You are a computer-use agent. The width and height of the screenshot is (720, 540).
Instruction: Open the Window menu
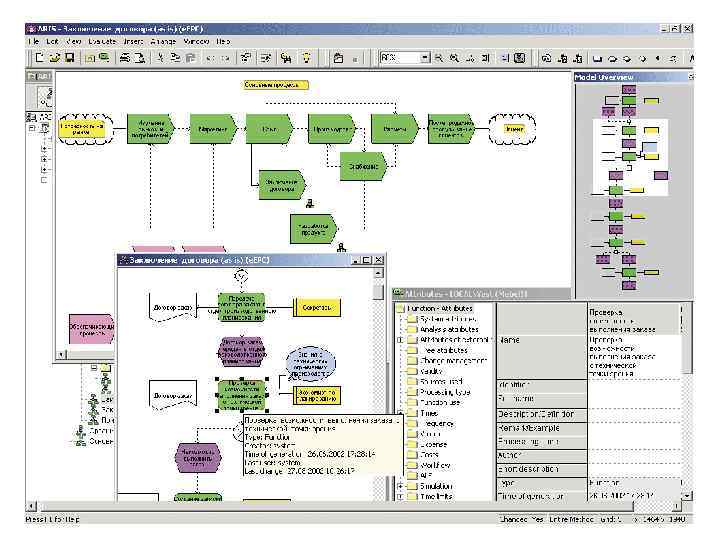[196, 41]
